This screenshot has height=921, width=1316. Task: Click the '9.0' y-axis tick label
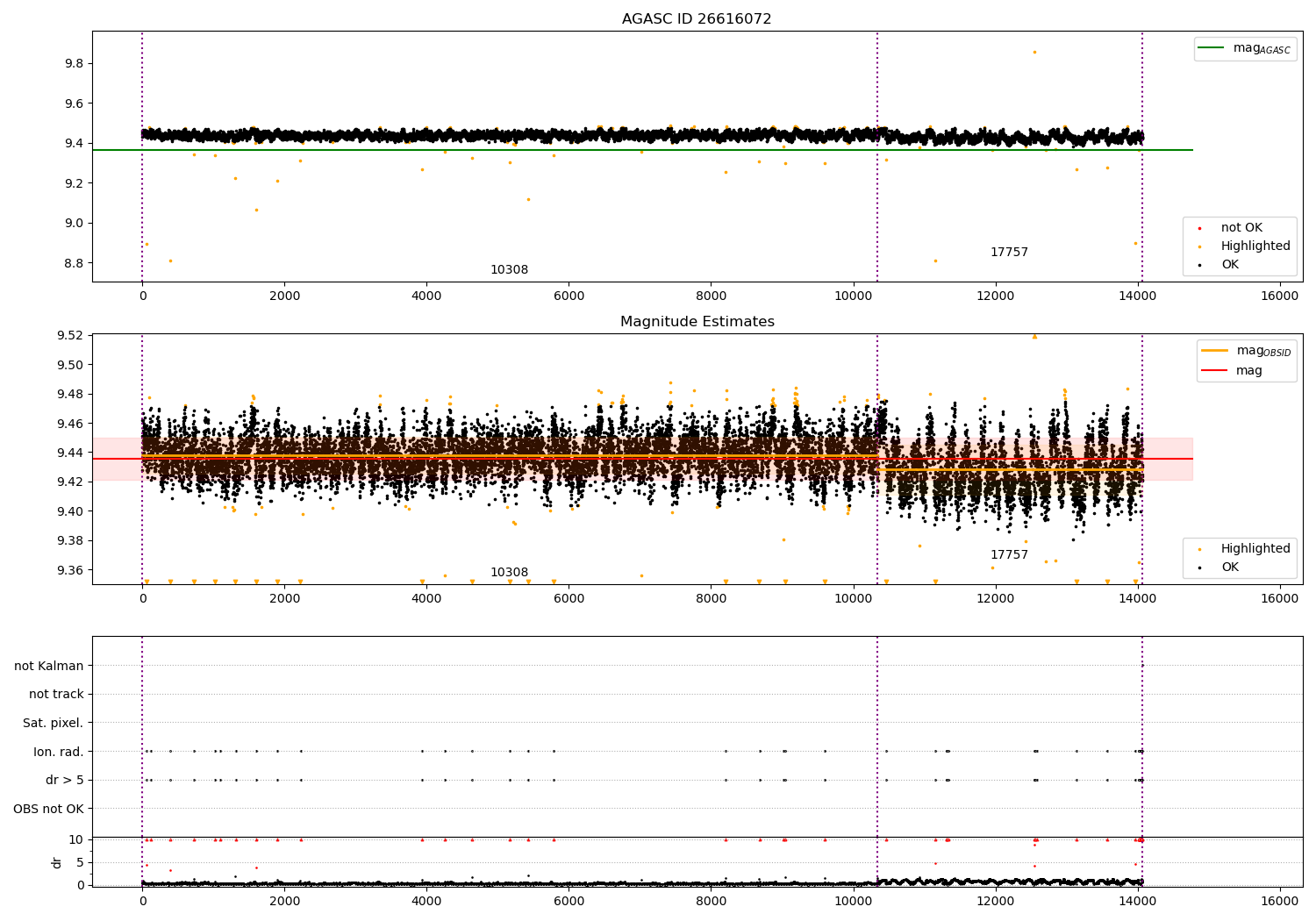coord(74,223)
